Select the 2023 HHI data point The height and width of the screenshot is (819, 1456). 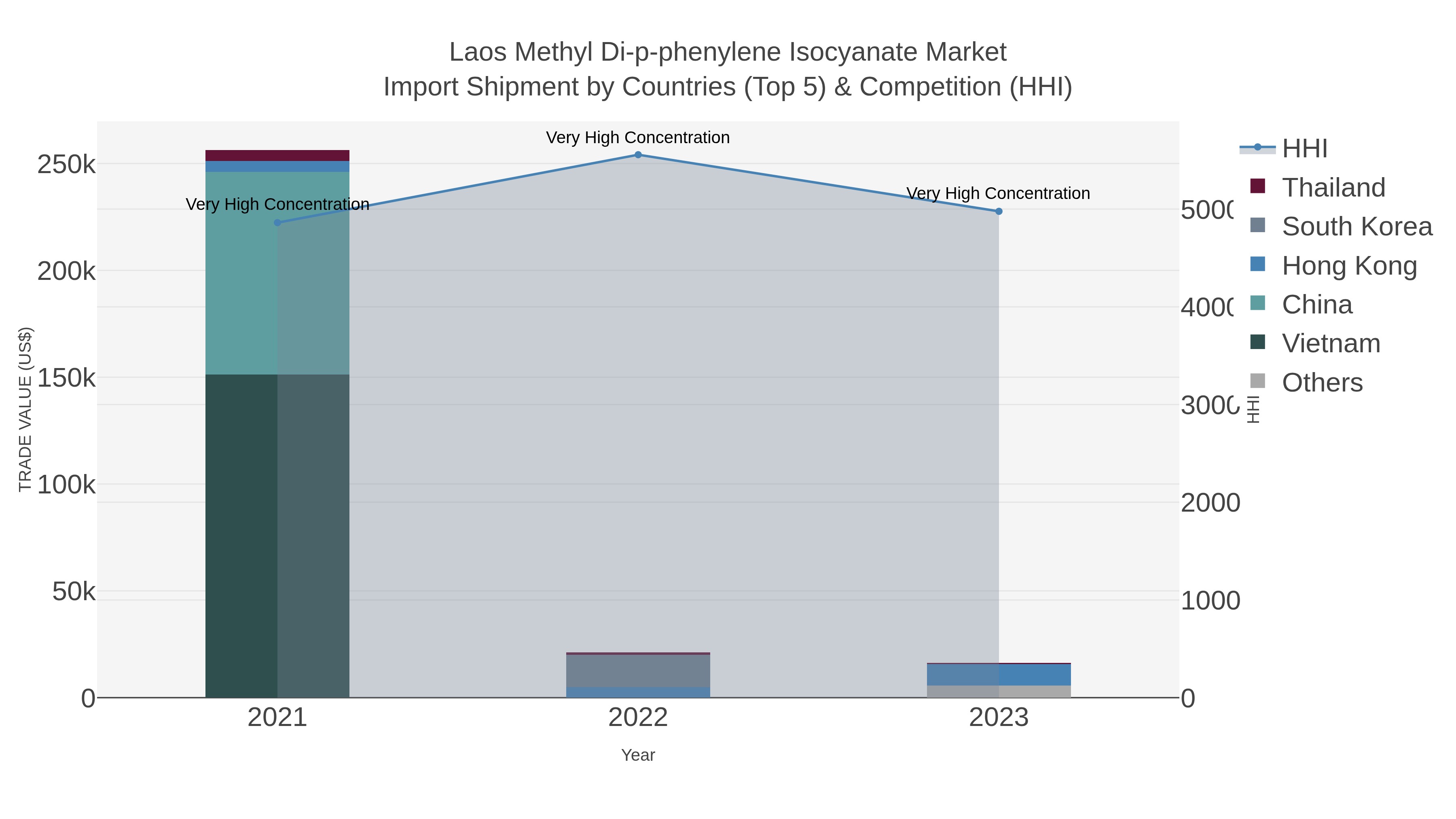point(999,212)
